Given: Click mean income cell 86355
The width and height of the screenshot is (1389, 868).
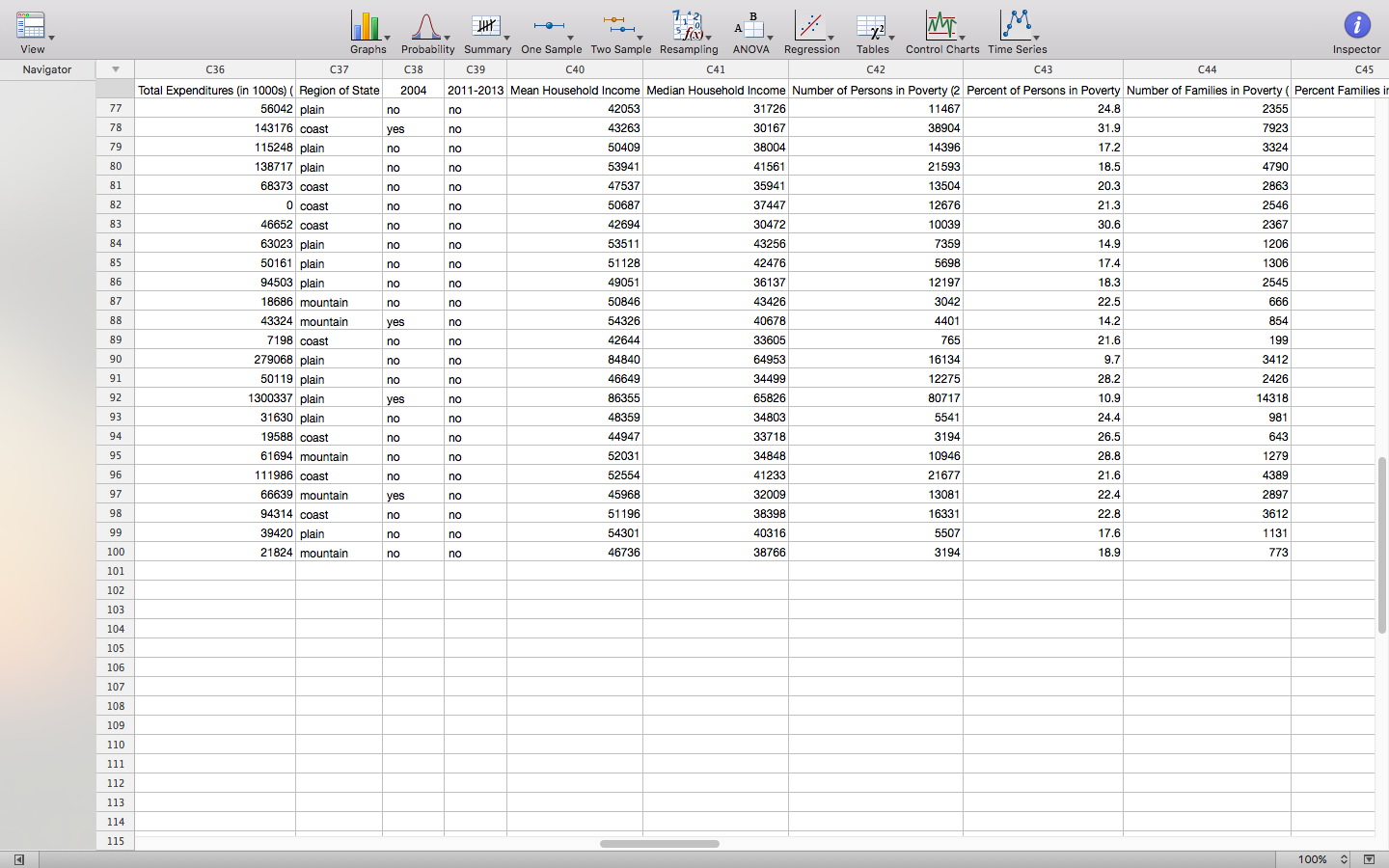Looking at the screenshot, I should tap(575, 398).
